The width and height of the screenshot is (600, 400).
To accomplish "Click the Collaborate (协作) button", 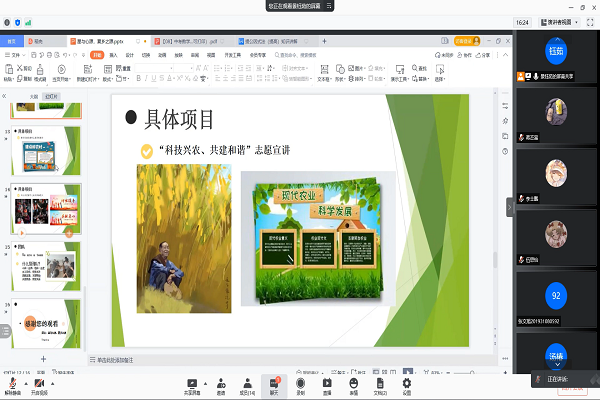I will 465,55.
